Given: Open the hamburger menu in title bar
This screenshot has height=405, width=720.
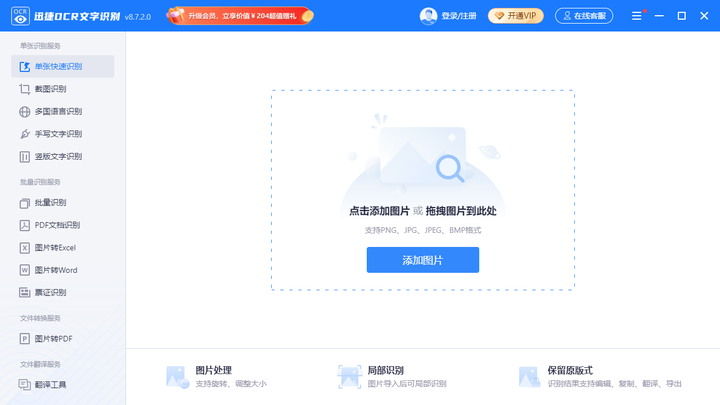Looking at the screenshot, I should 636,16.
